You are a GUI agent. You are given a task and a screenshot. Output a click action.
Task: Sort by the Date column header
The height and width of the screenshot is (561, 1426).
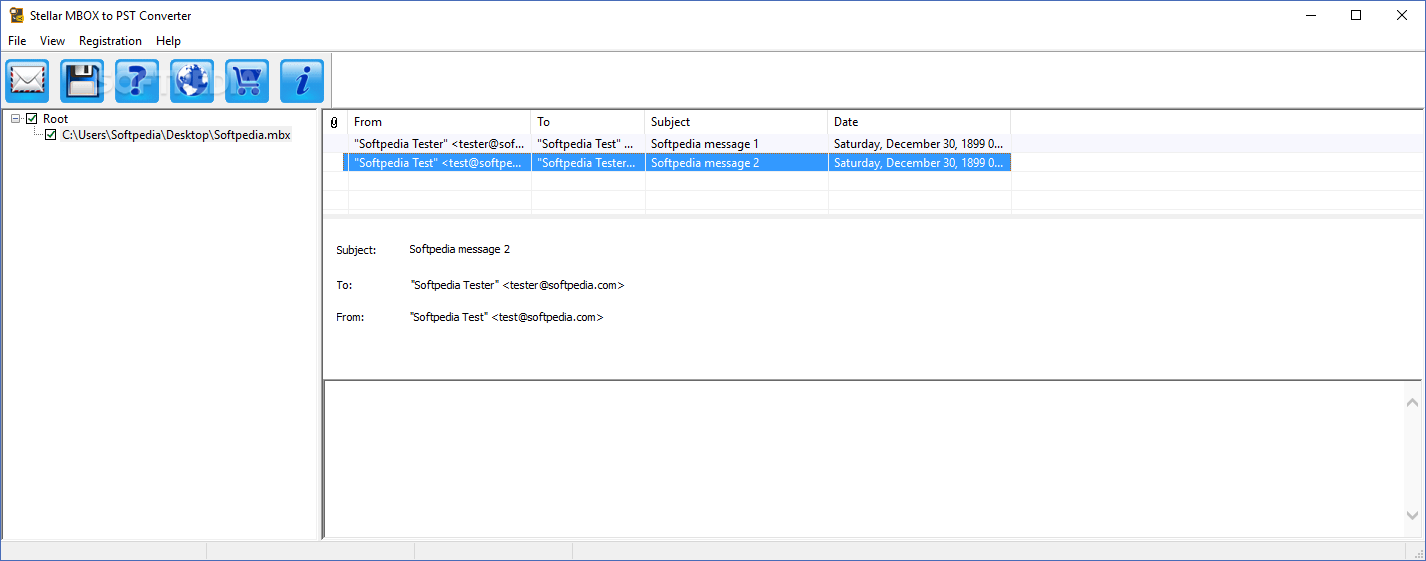tap(919, 122)
